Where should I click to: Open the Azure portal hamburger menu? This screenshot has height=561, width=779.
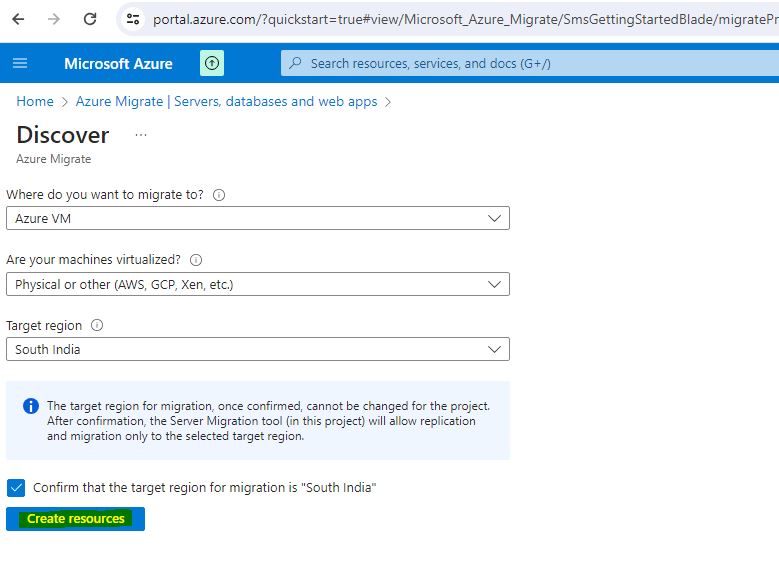(20, 63)
